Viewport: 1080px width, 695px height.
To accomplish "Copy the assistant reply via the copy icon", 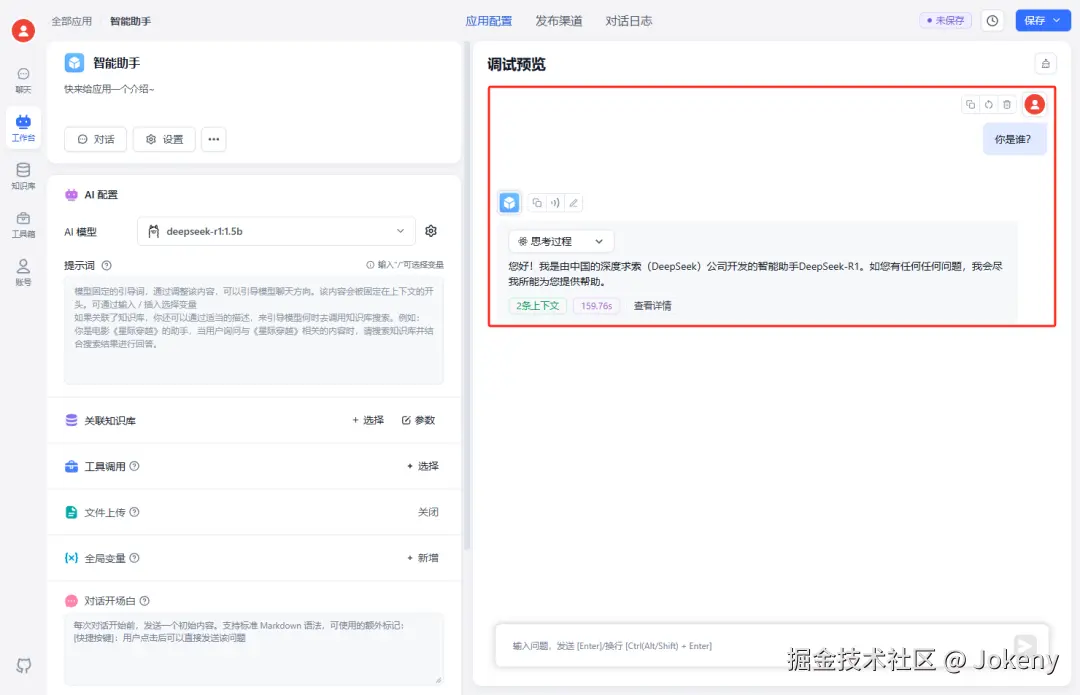I will click(x=537, y=203).
